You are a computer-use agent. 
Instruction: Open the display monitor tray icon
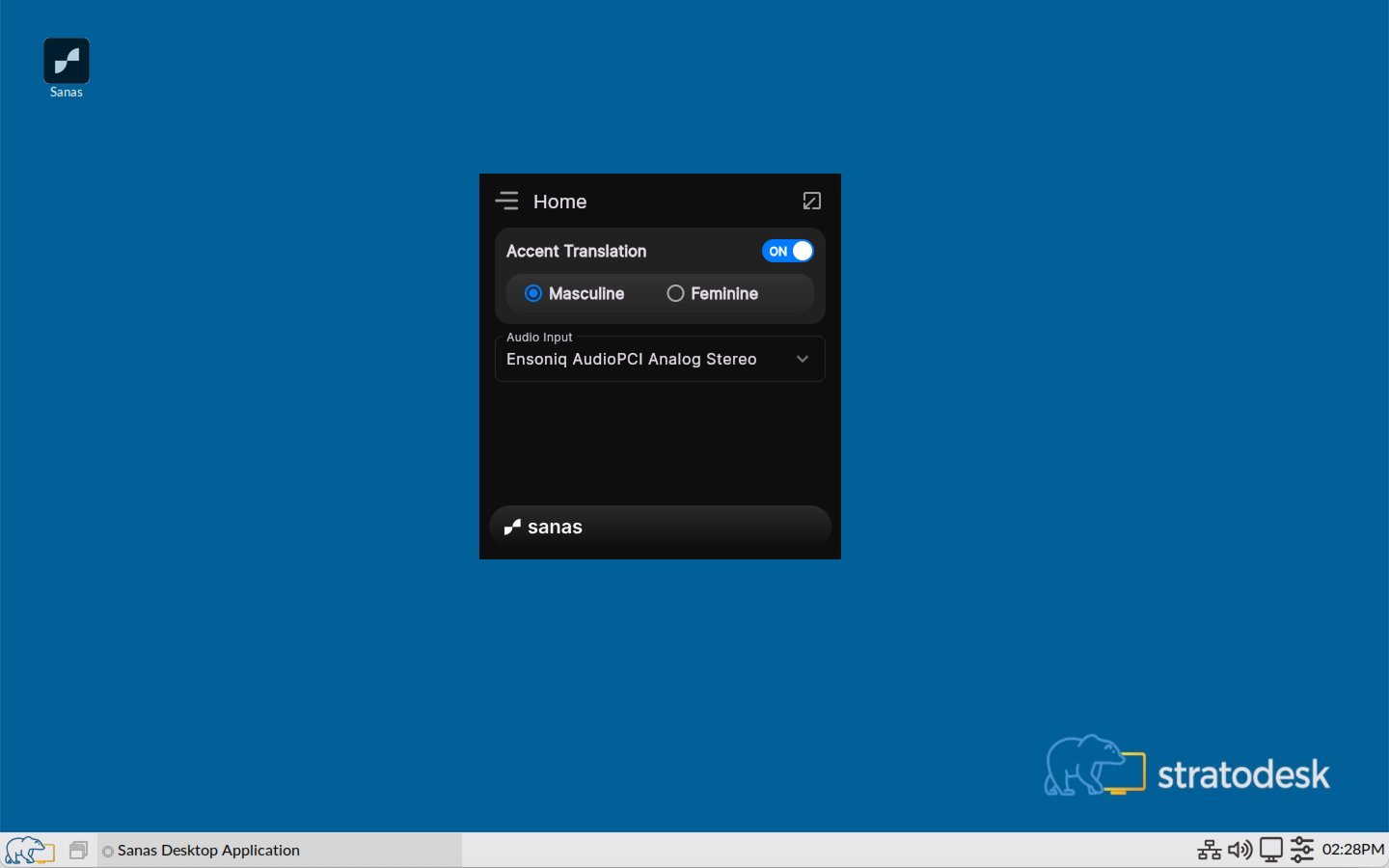1271,850
